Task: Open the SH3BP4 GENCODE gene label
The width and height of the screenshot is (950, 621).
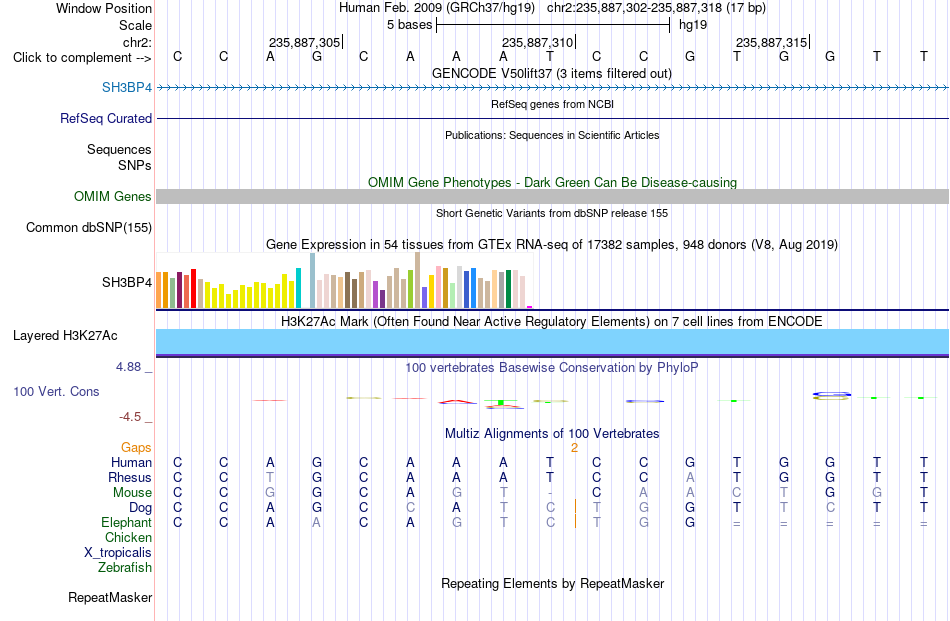Action: pyautogui.click(x=127, y=87)
